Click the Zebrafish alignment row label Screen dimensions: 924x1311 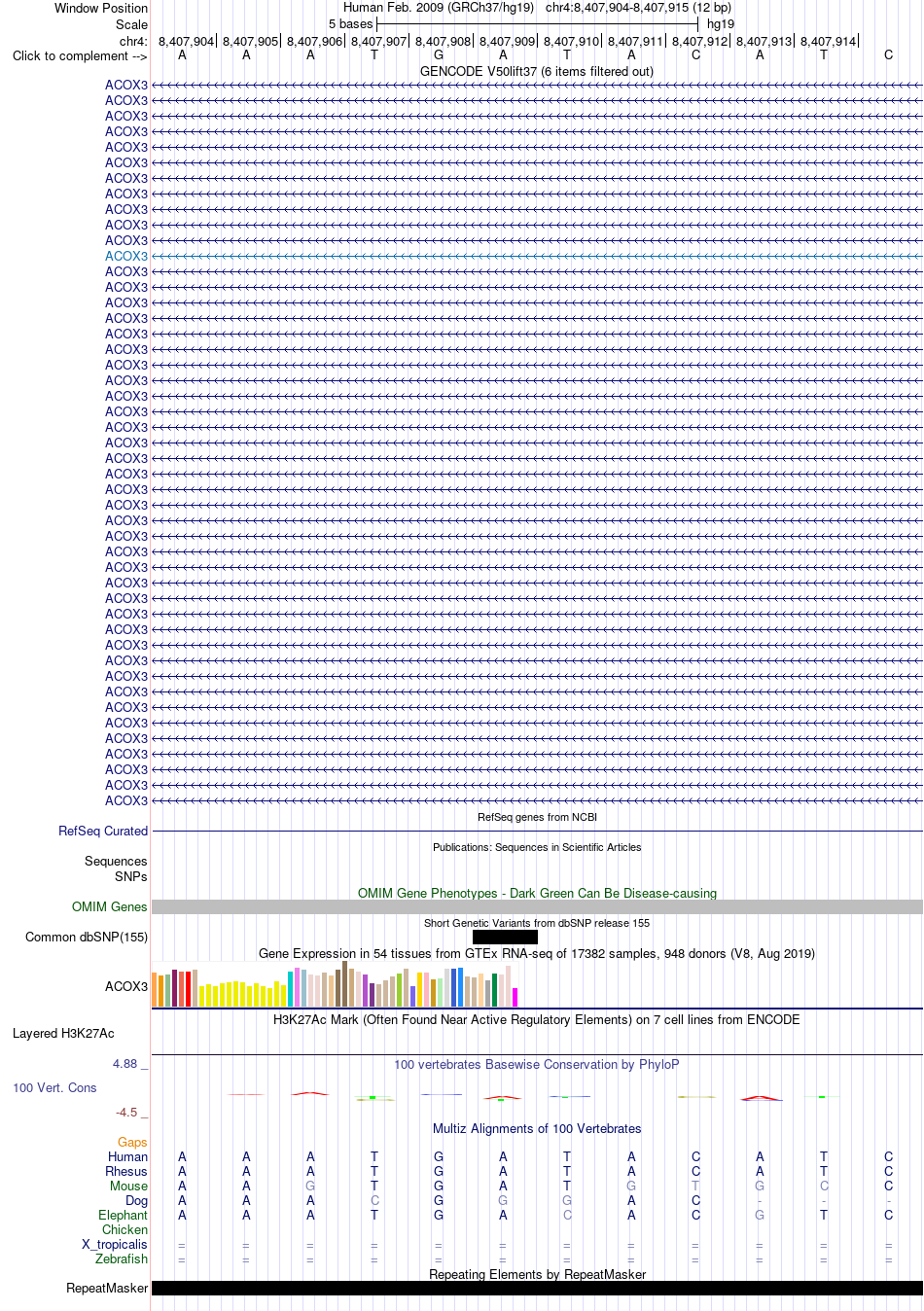click(122, 1258)
